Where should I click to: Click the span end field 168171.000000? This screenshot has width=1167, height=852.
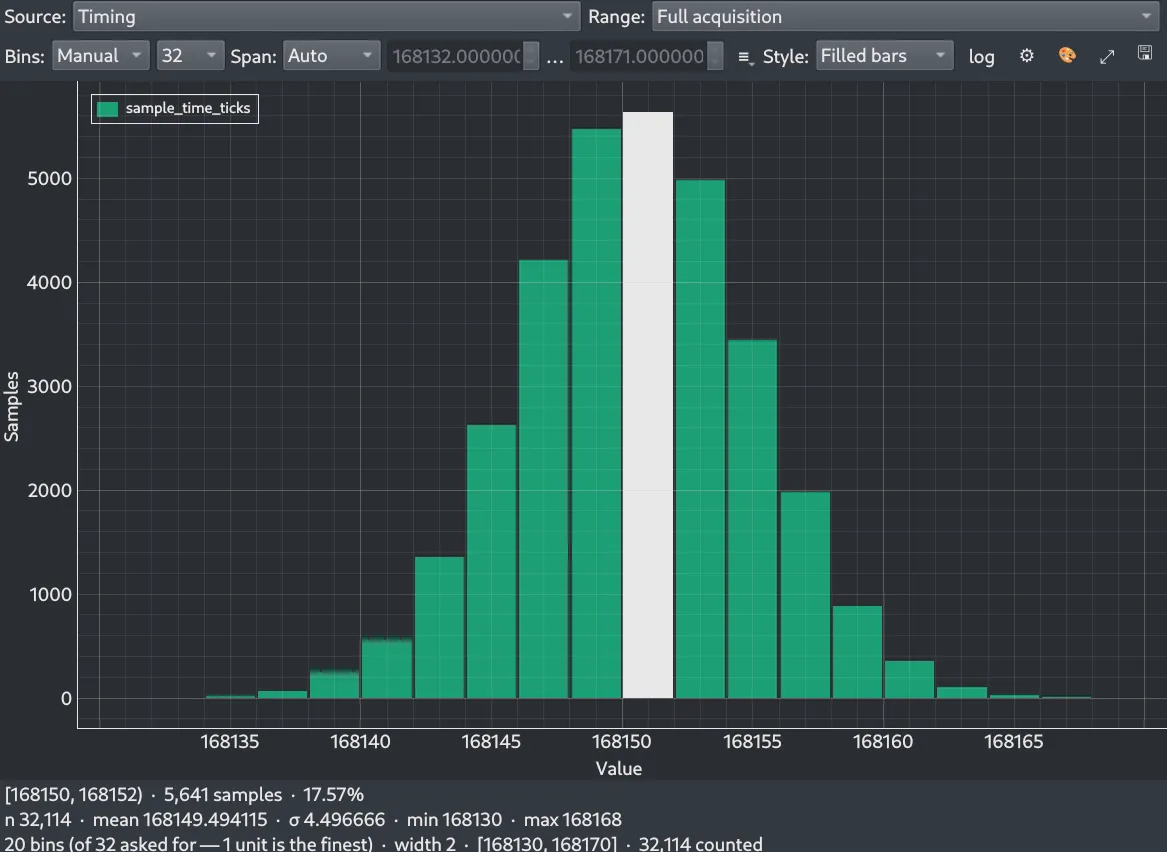639,57
